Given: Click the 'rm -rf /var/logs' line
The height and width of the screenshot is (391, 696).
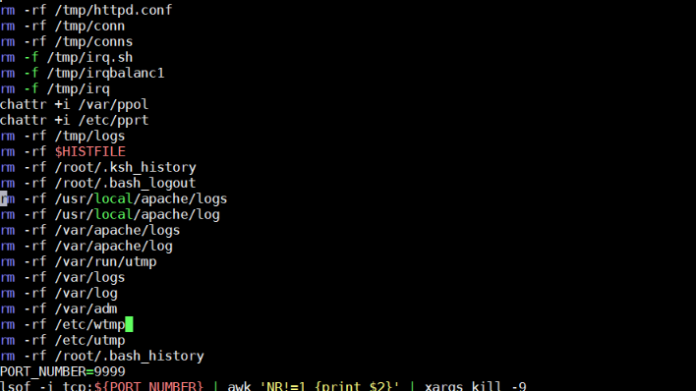Looking at the screenshot, I should 63,278.
